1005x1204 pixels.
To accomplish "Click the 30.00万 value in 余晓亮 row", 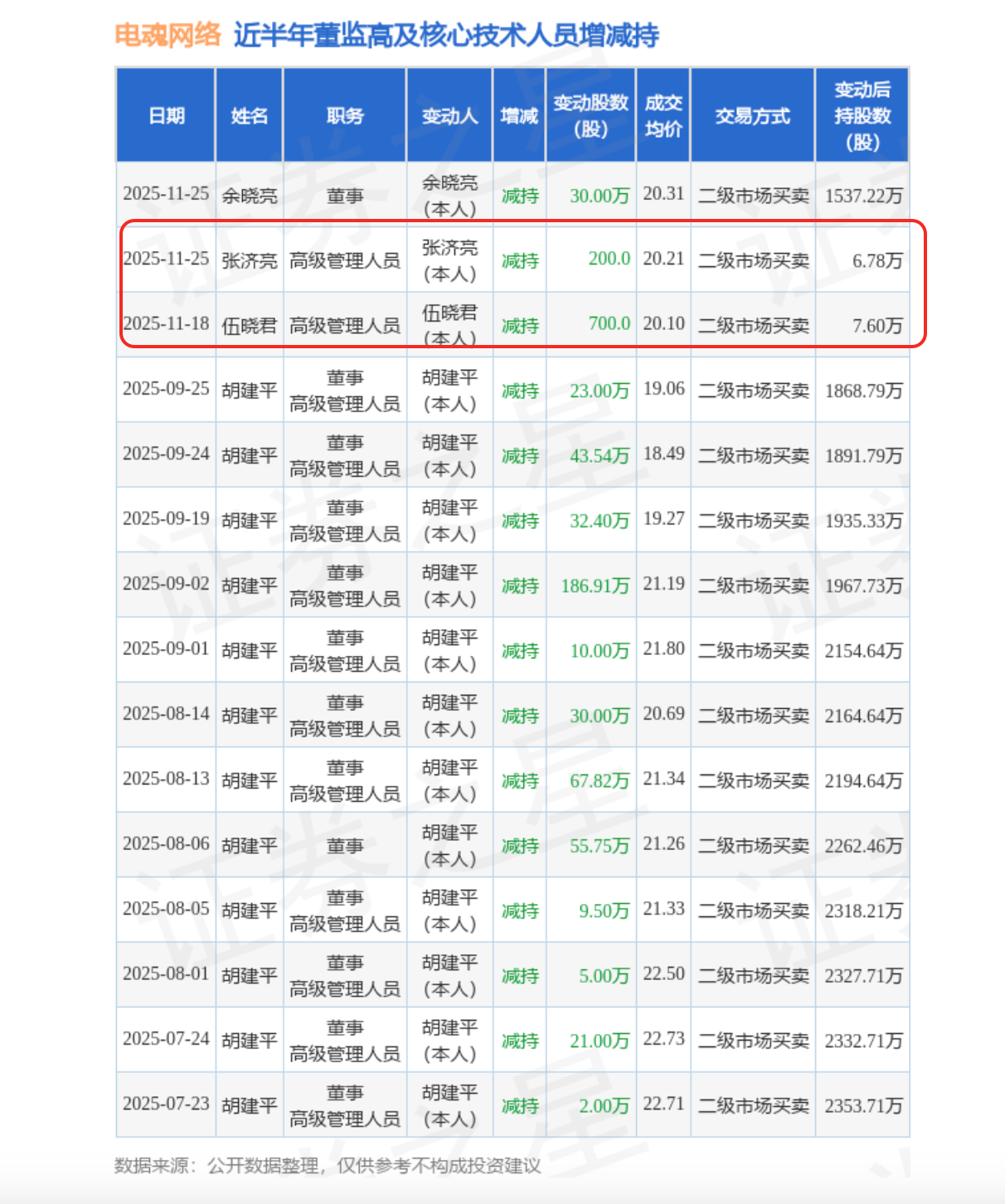I will [600, 196].
